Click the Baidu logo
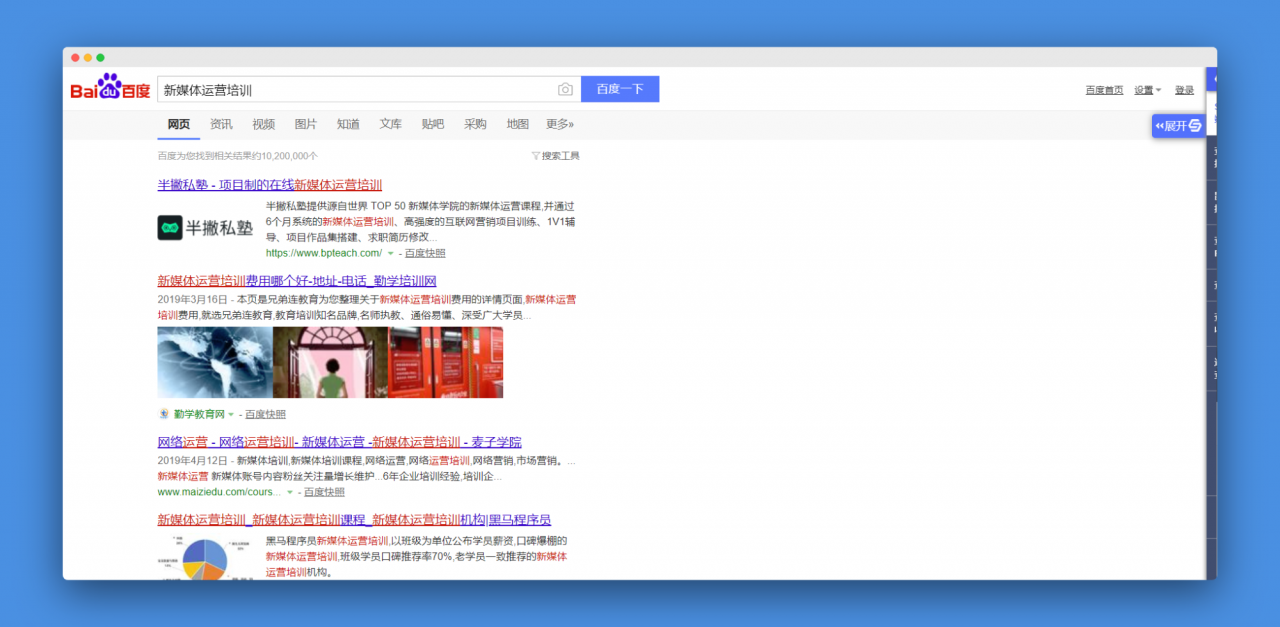 [110, 88]
